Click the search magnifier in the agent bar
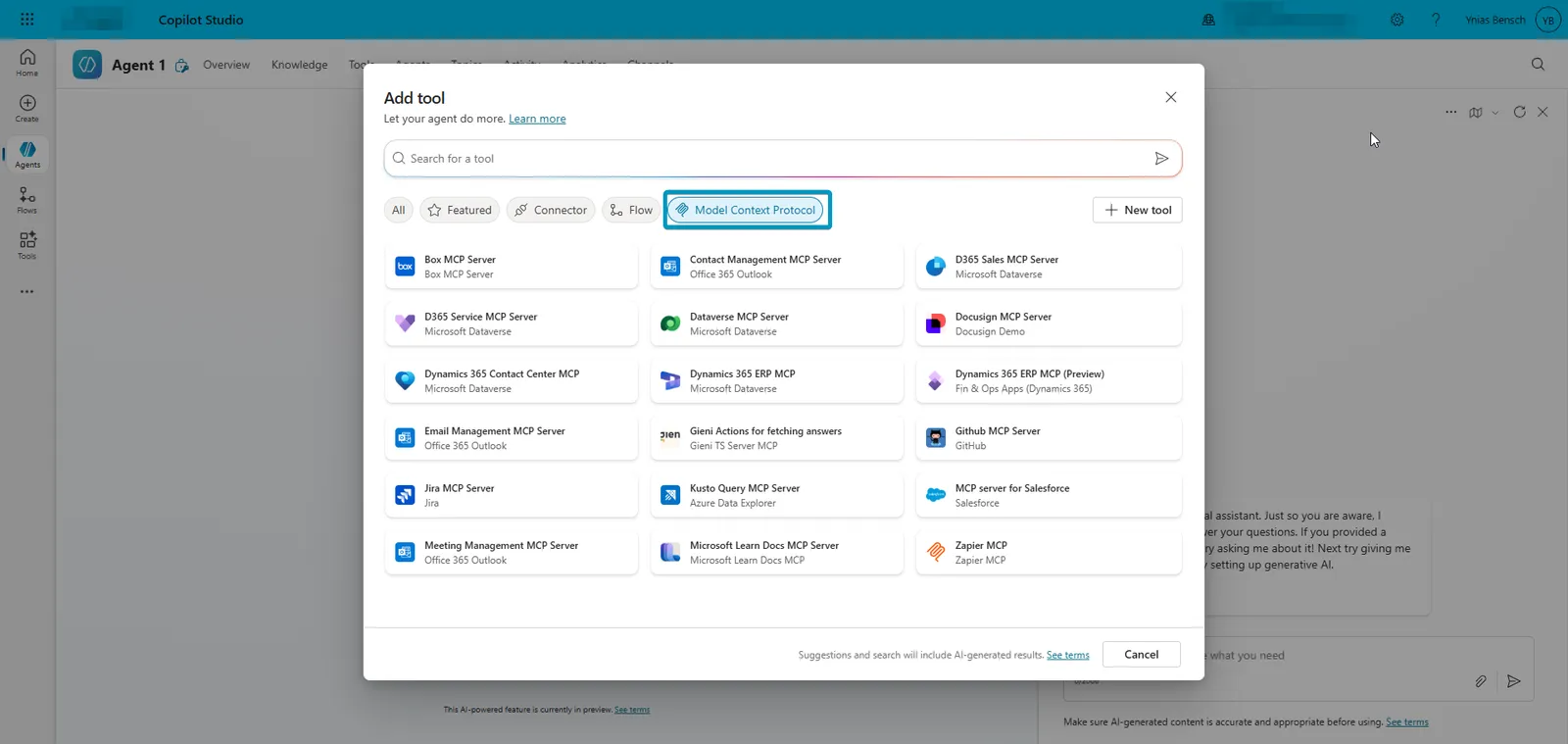This screenshot has width=1568, height=744. (x=1538, y=64)
